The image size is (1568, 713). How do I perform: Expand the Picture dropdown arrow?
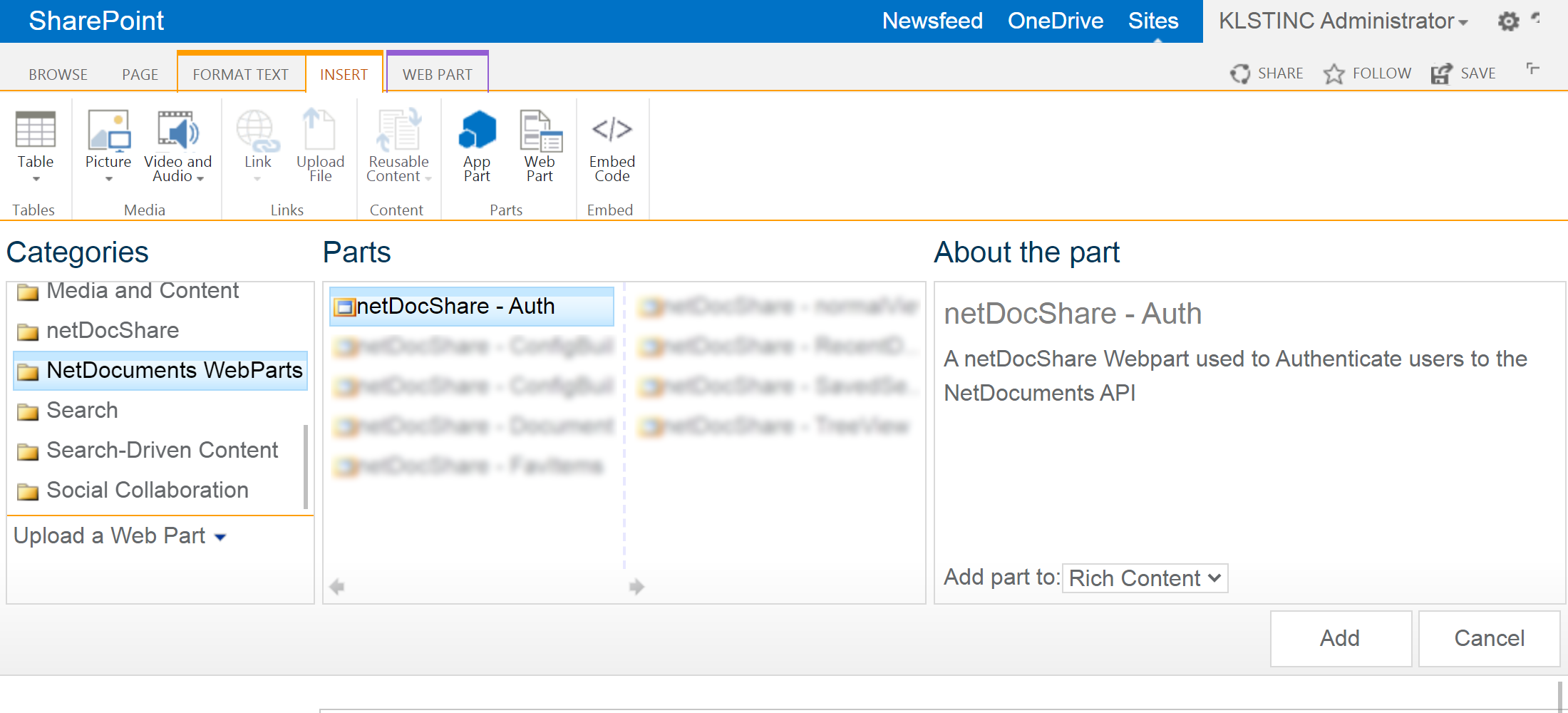point(108,179)
